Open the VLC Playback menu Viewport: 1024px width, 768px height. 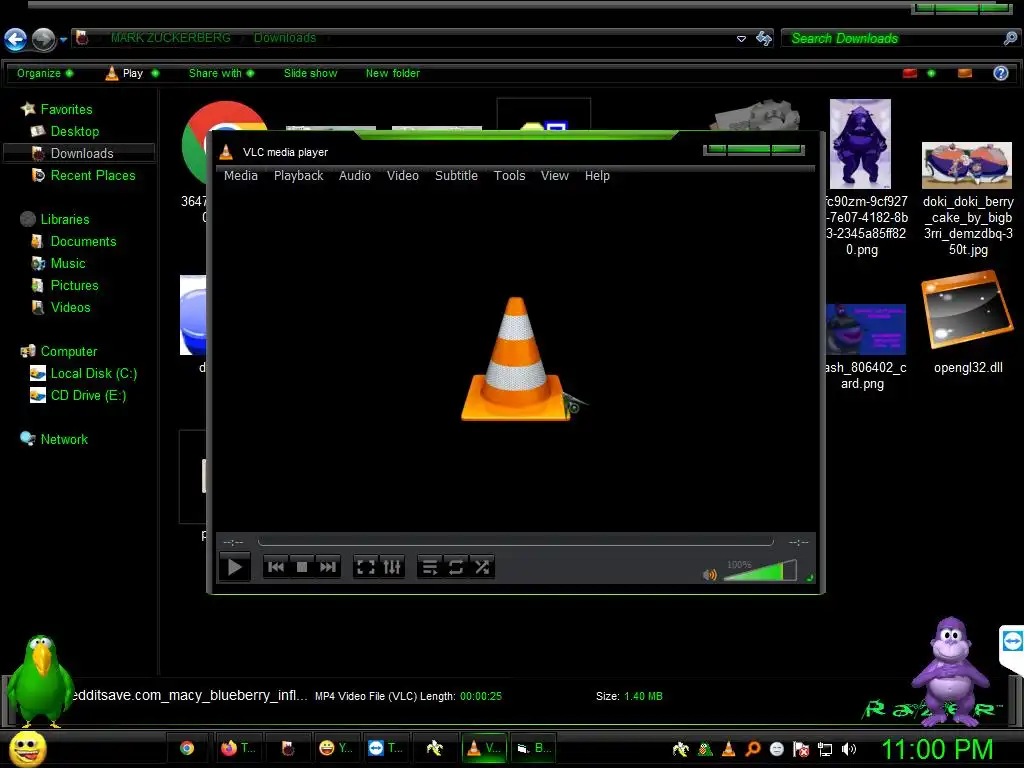click(x=298, y=176)
